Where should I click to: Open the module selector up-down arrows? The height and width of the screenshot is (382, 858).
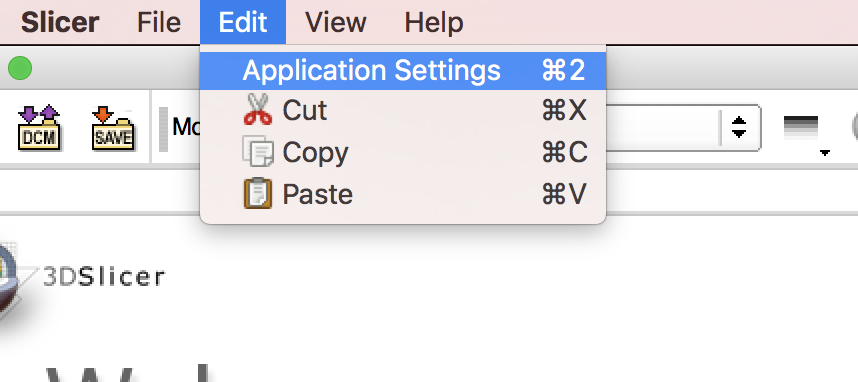tap(739, 128)
